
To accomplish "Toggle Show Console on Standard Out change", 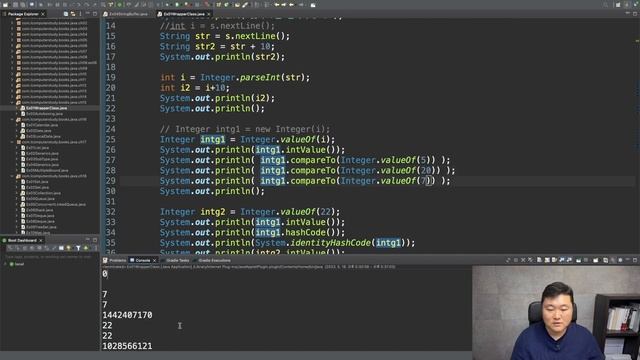I will point(562,260).
